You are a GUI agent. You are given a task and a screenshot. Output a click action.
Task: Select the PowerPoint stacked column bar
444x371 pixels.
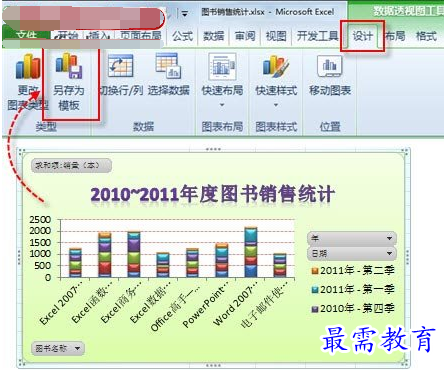click(x=222, y=260)
